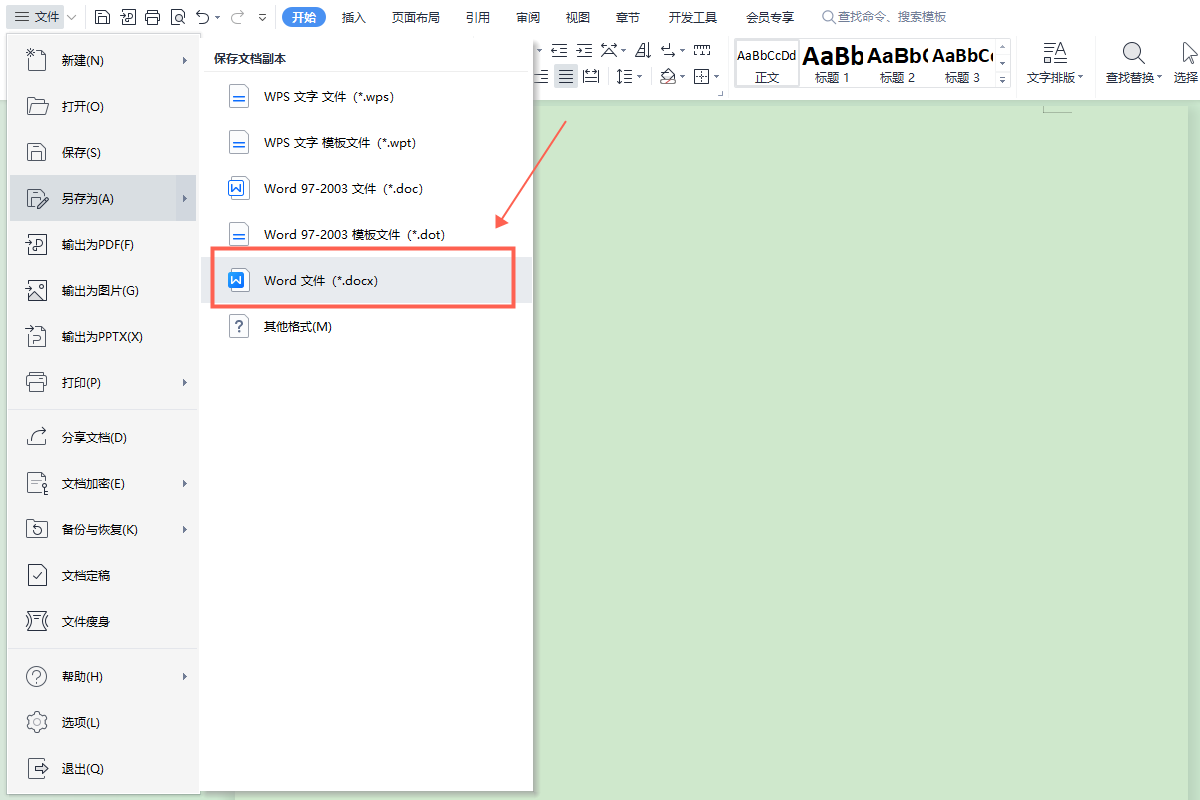This screenshot has width=1200, height=800.
Task: Apply the 标题 3 style
Action: click(962, 63)
